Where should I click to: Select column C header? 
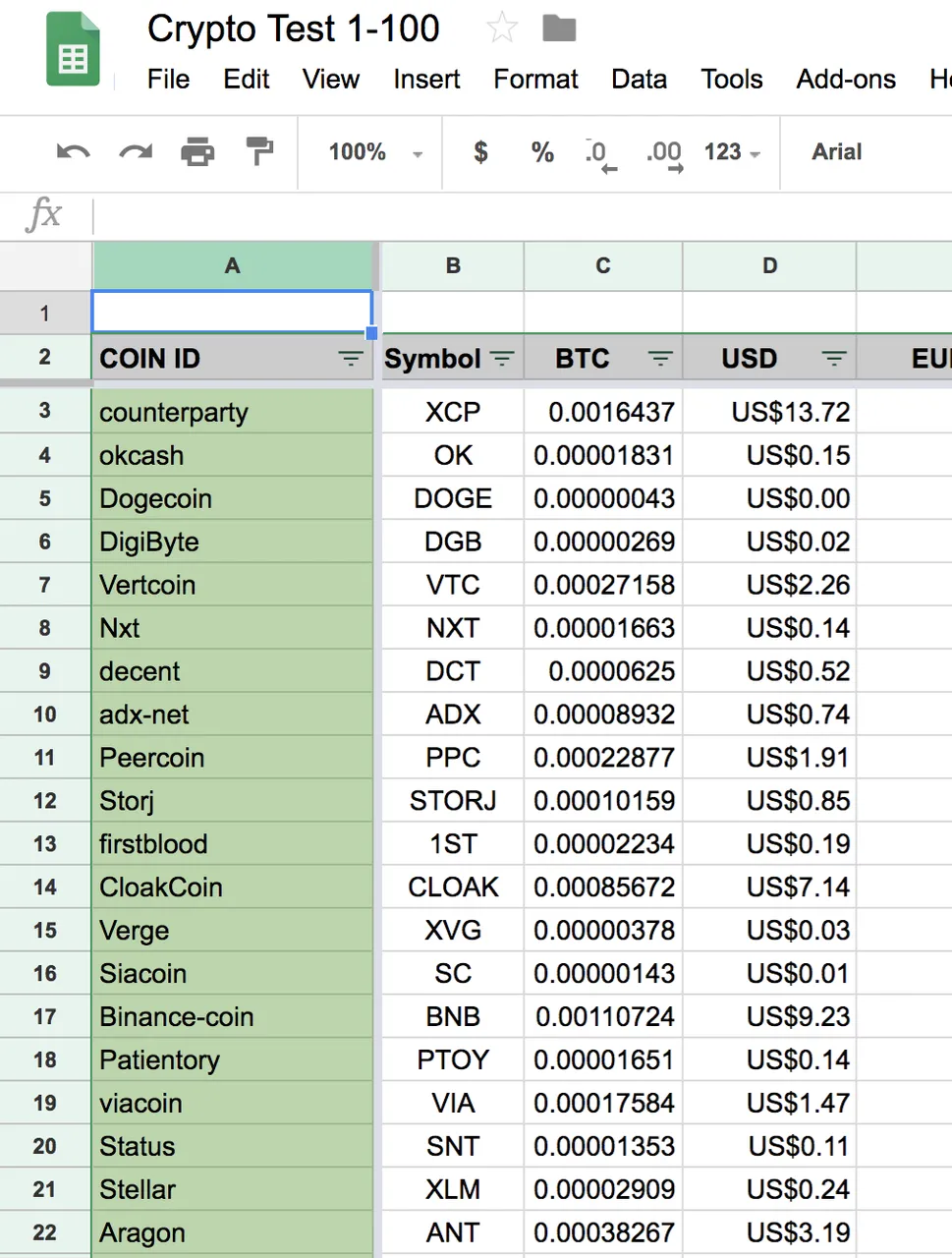point(603,265)
